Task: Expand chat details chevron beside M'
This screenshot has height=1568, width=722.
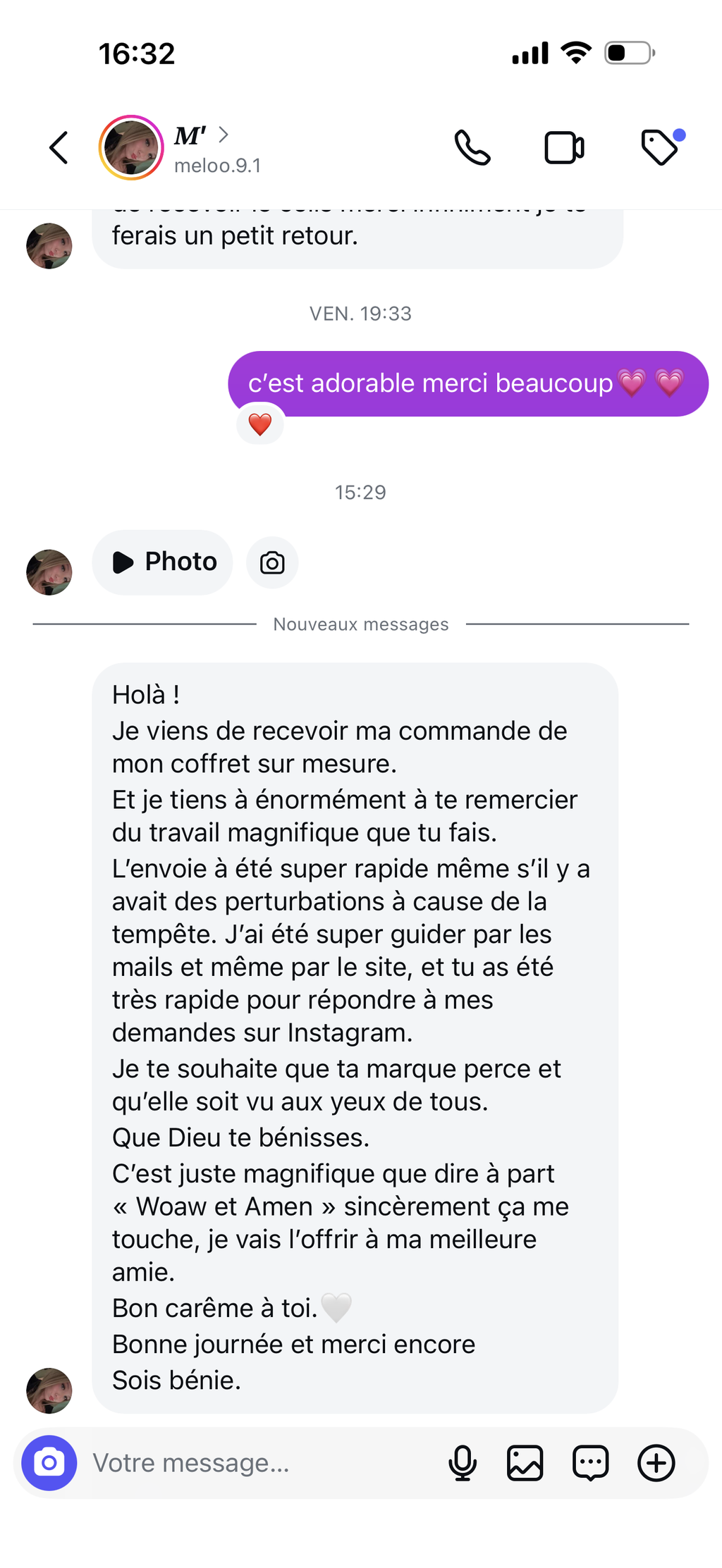Action: tap(224, 135)
